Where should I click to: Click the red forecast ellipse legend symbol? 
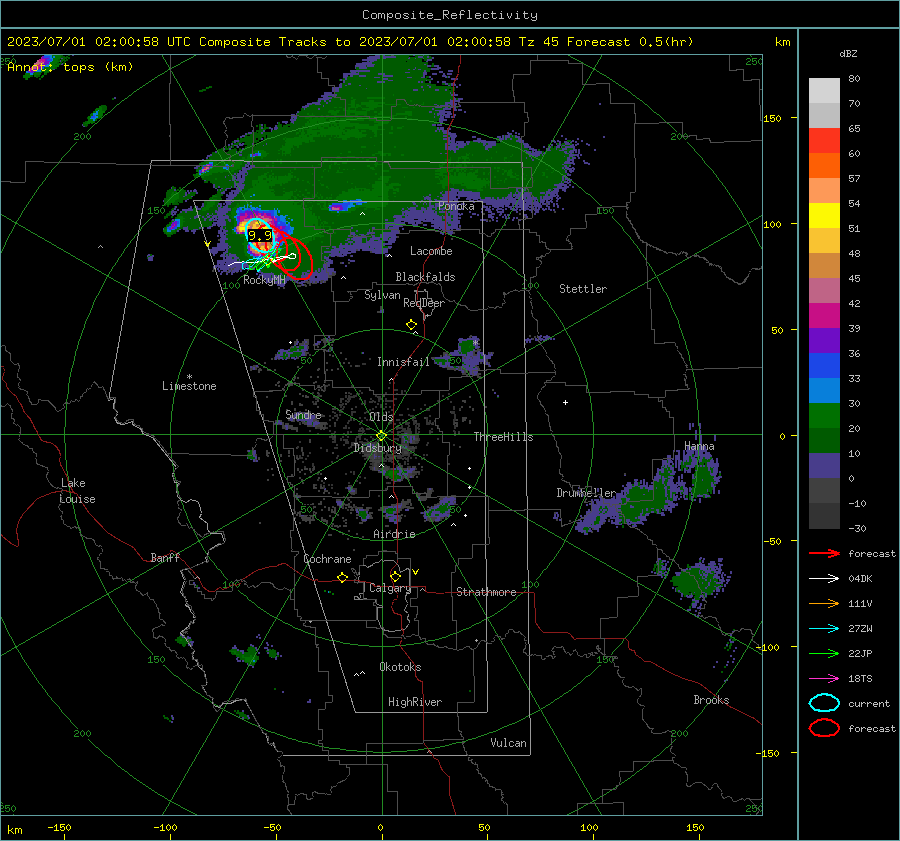click(824, 728)
